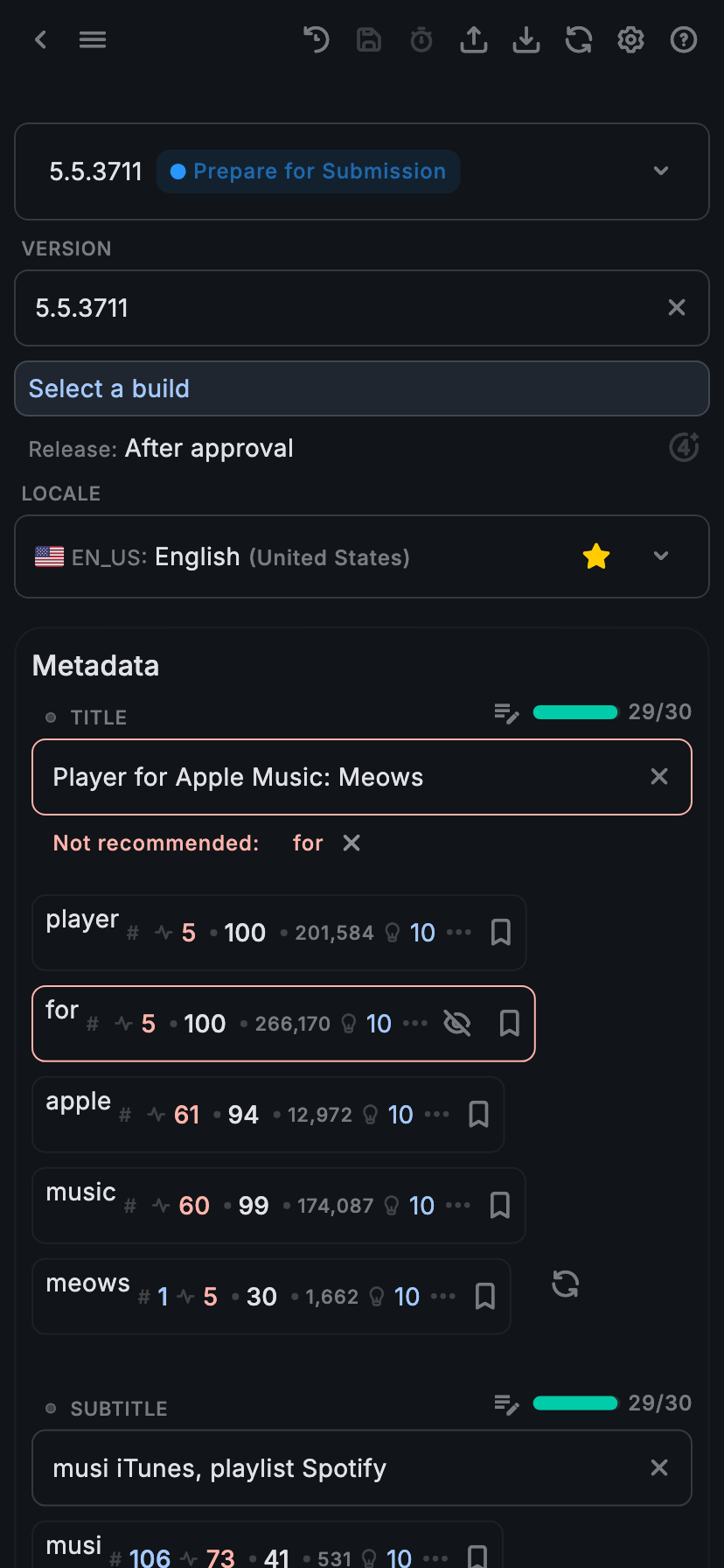The image size is (724, 1568).
Task: Open more options for keyword player
Action: tap(459, 933)
